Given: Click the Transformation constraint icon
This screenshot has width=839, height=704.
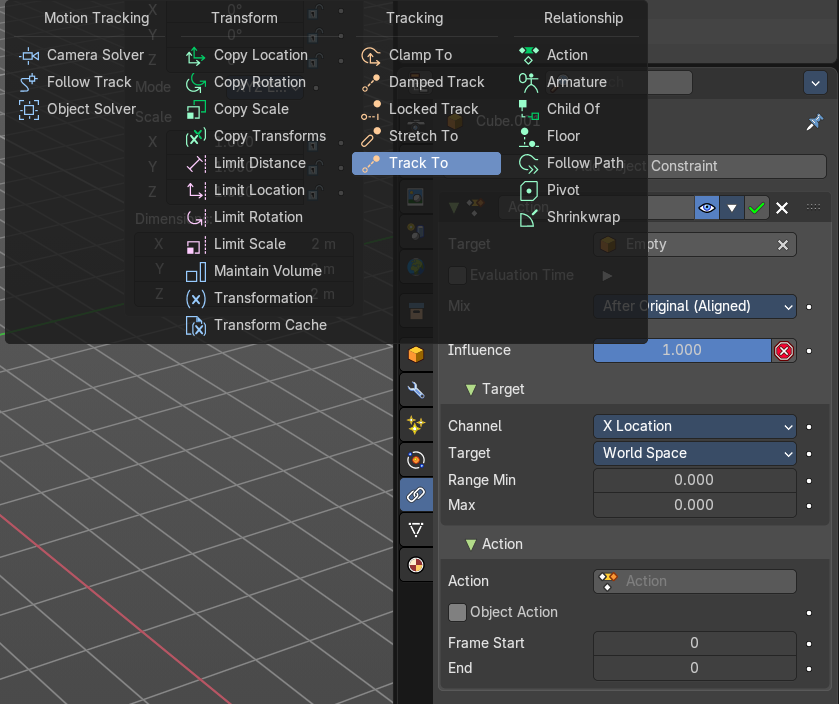Looking at the screenshot, I should 196,299.
